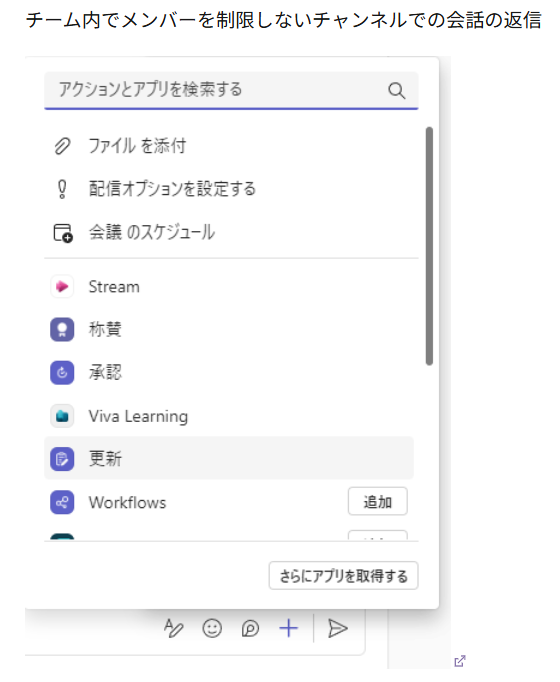Image resolution: width=560 pixels, height=682 pixels.
Task: Click the app list vertical scrollbar
Action: click(429, 246)
